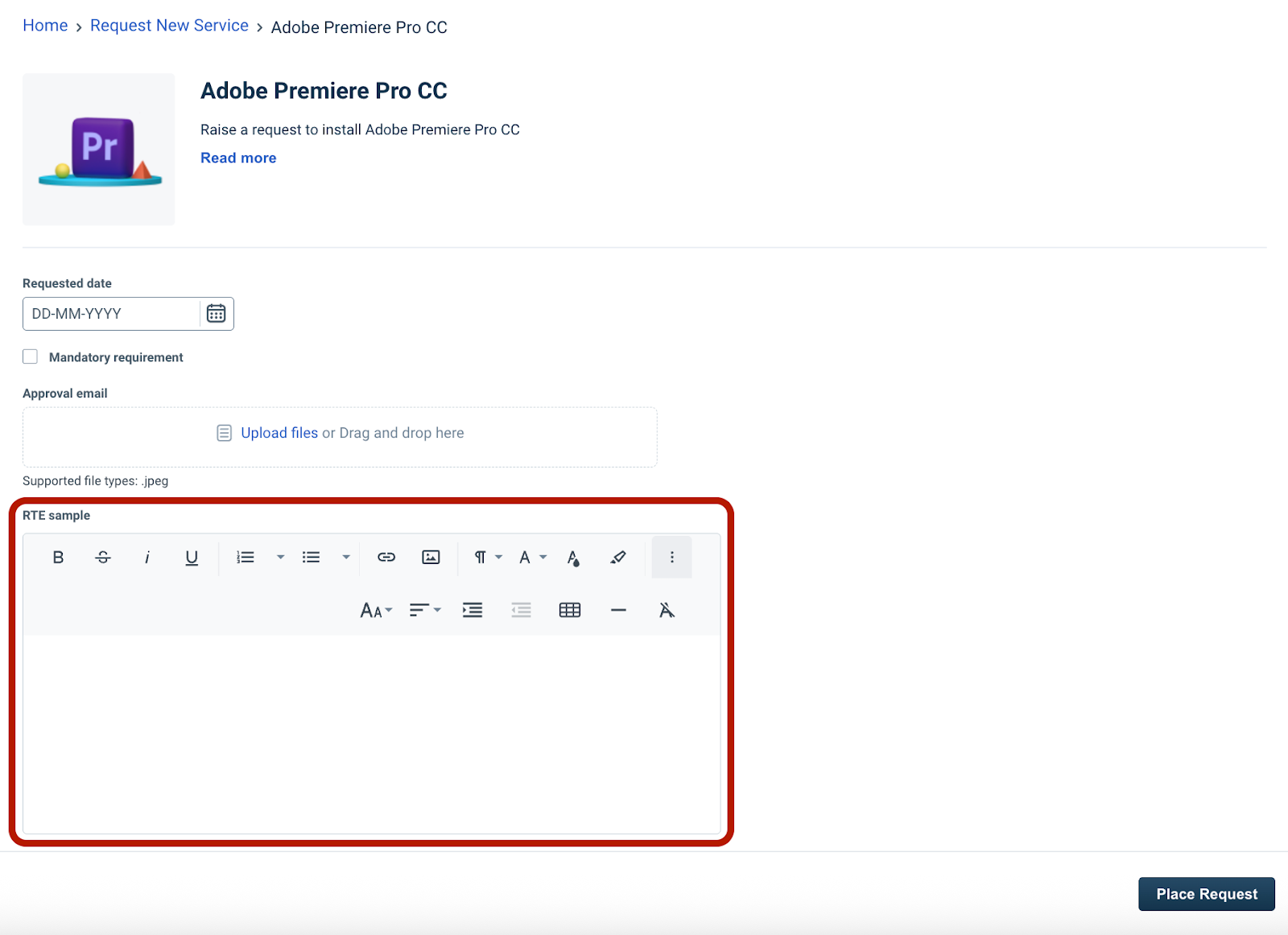Increase paragraph indent
The width and height of the screenshot is (1288, 935).
473,610
